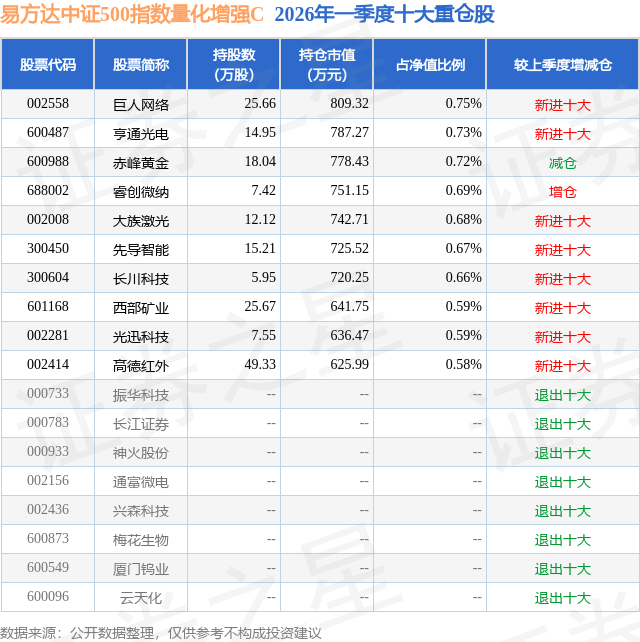Click the 占净值比例 column header

point(430,64)
